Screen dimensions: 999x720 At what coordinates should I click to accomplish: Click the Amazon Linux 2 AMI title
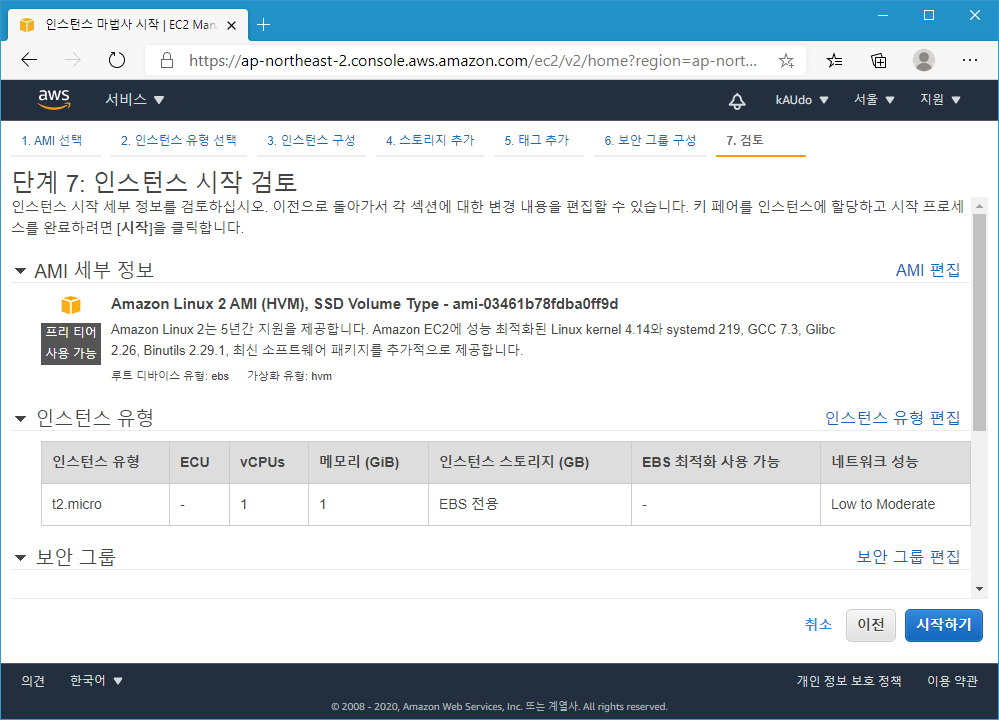point(364,304)
